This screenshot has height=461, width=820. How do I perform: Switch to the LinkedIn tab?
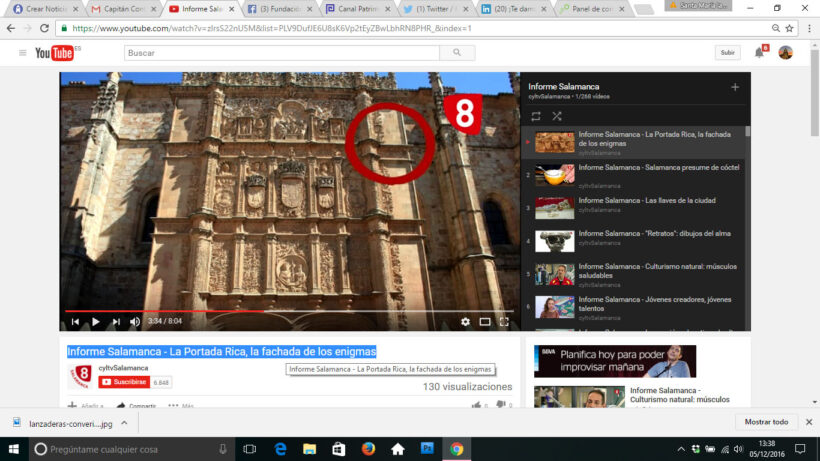(514, 9)
